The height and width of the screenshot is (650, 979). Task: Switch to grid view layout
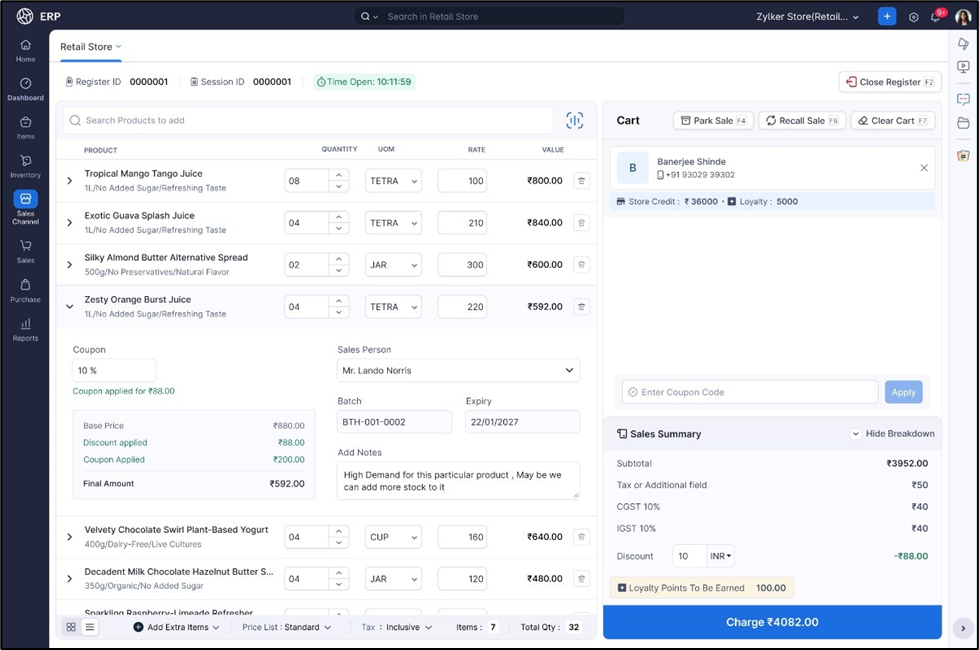[x=71, y=627]
